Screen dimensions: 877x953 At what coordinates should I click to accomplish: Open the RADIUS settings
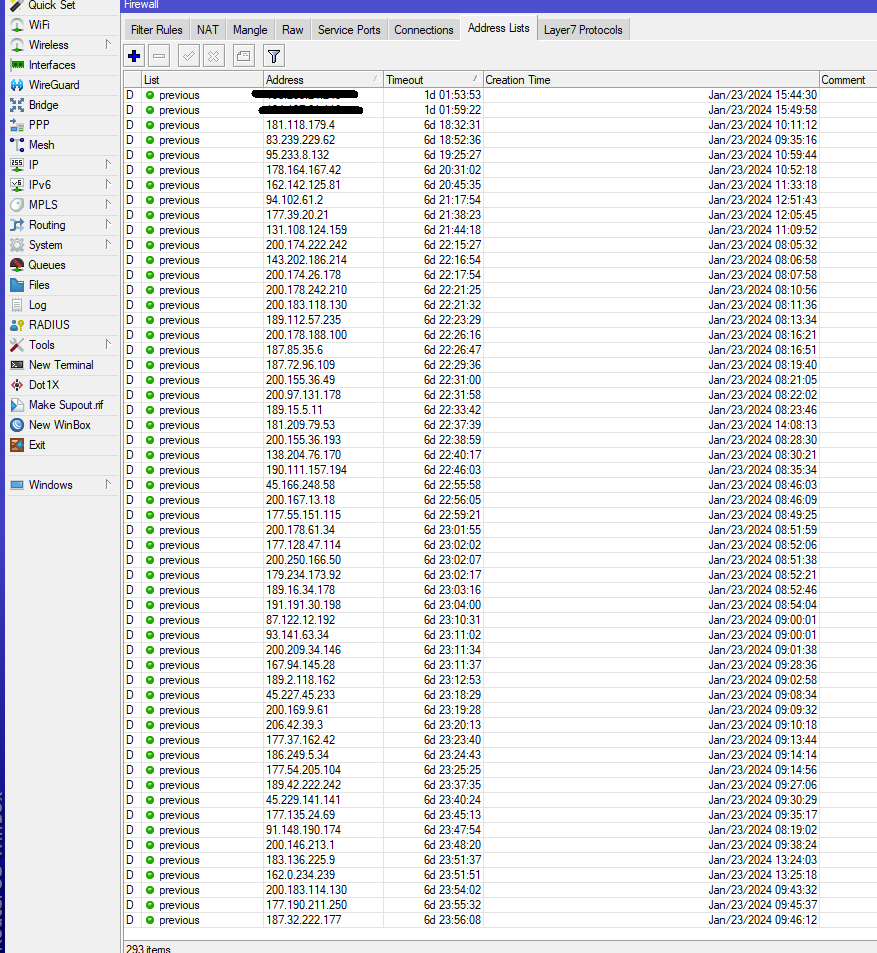click(x=49, y=325)
